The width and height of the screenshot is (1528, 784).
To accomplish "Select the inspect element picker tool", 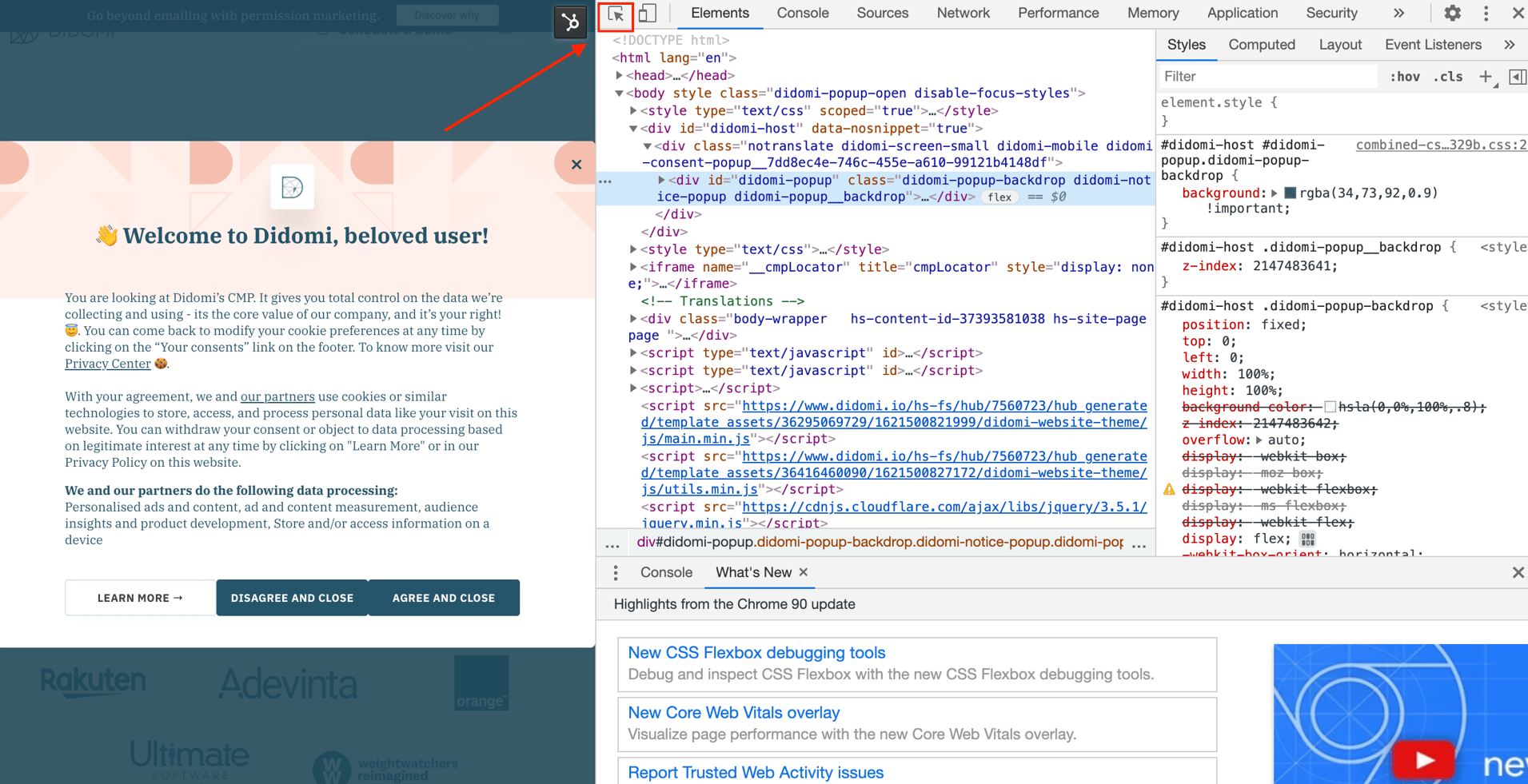I will (615, 14).
